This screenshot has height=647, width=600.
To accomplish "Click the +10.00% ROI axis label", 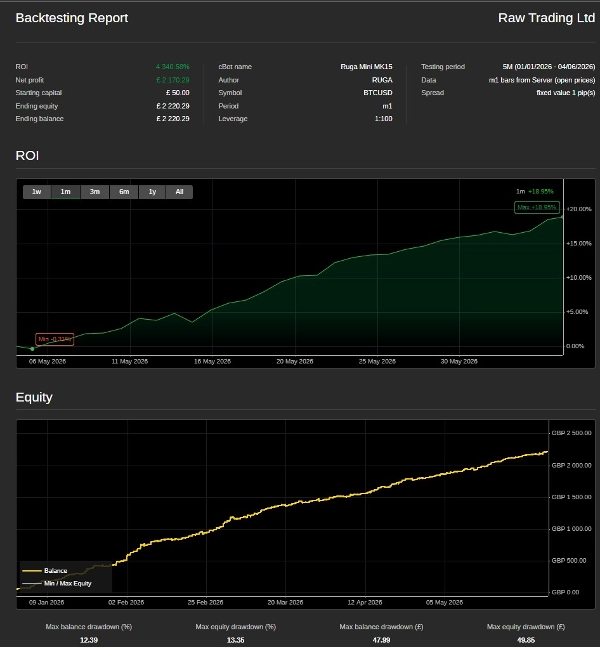I will 579,278.
